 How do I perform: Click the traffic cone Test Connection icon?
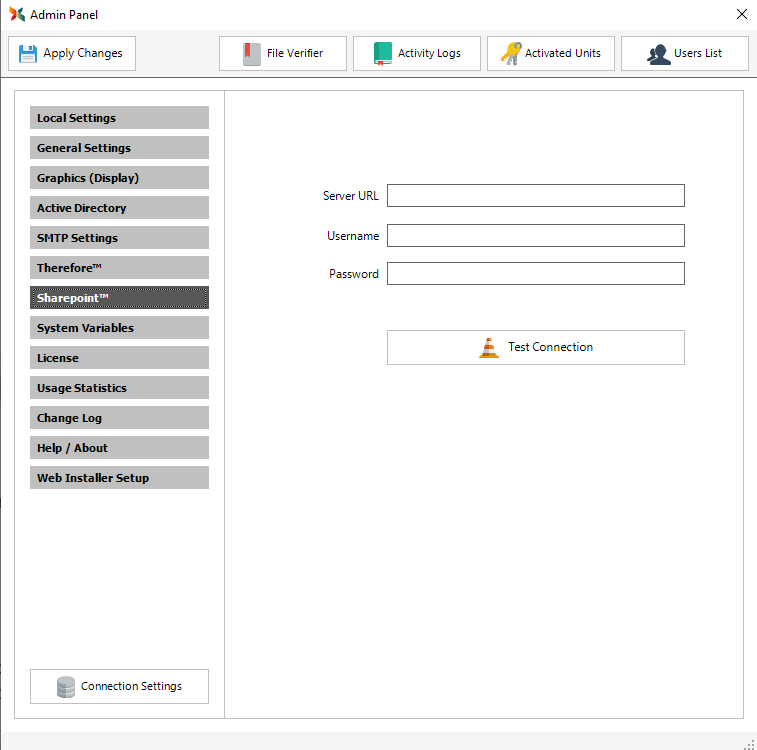(x=489, y=348)
